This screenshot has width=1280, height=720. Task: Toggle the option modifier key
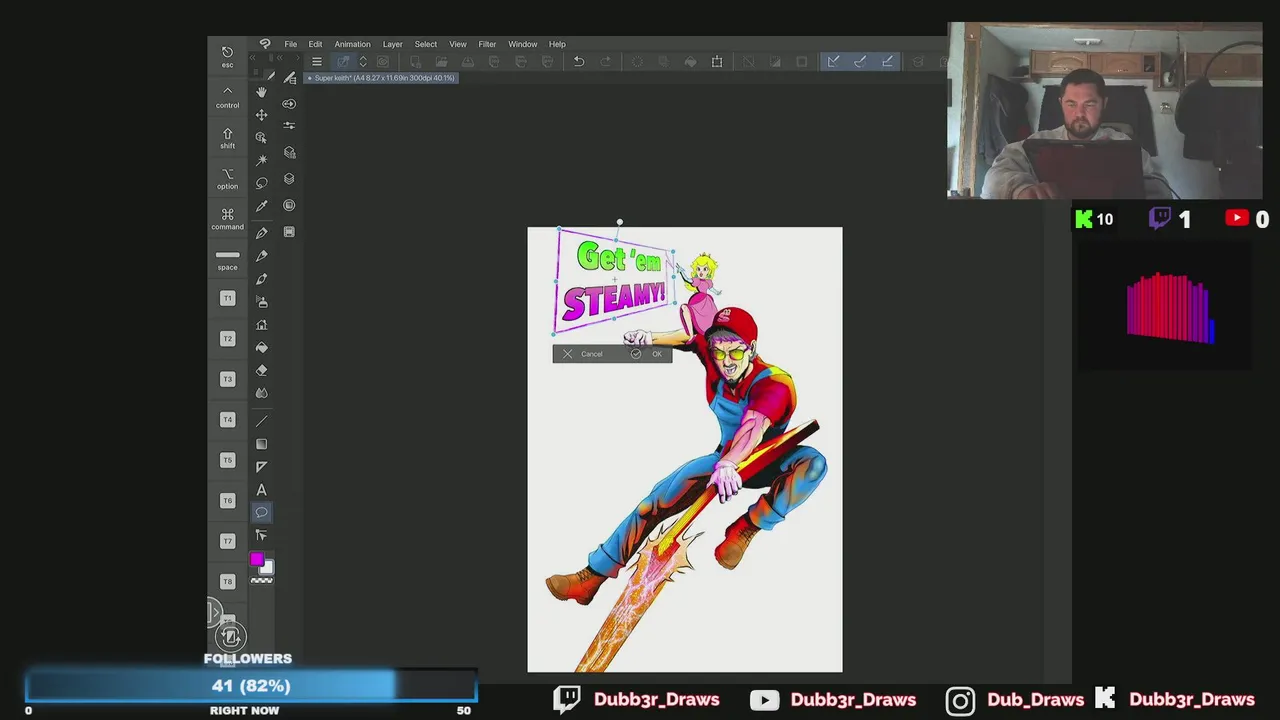click(x=227, y=178)
